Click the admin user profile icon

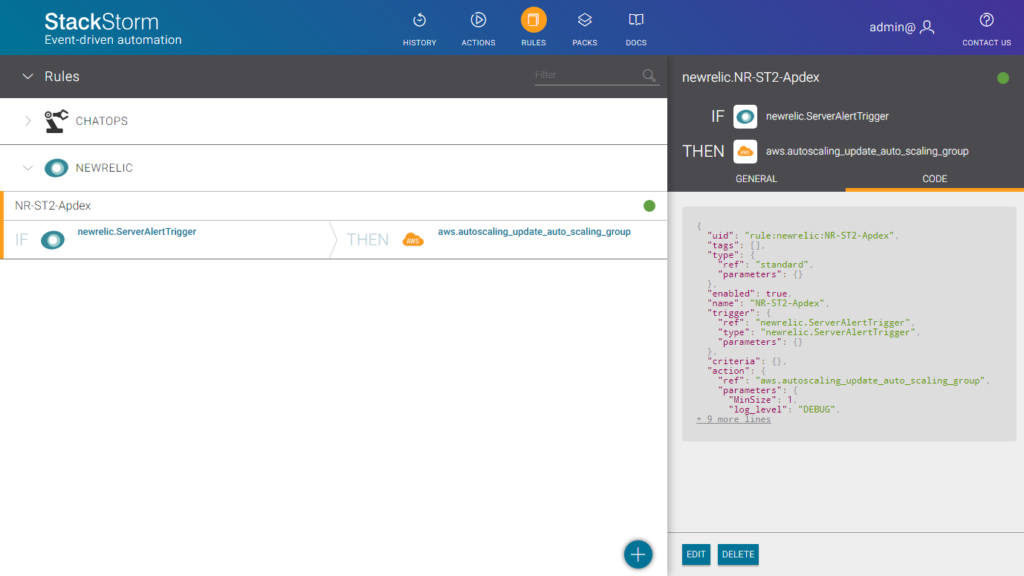coord(927,27)
